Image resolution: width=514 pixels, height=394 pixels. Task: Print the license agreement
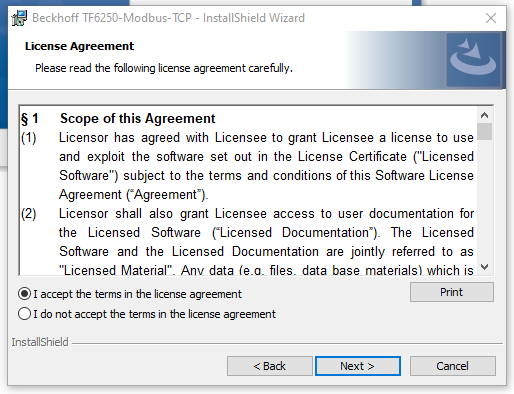[452, 292]
